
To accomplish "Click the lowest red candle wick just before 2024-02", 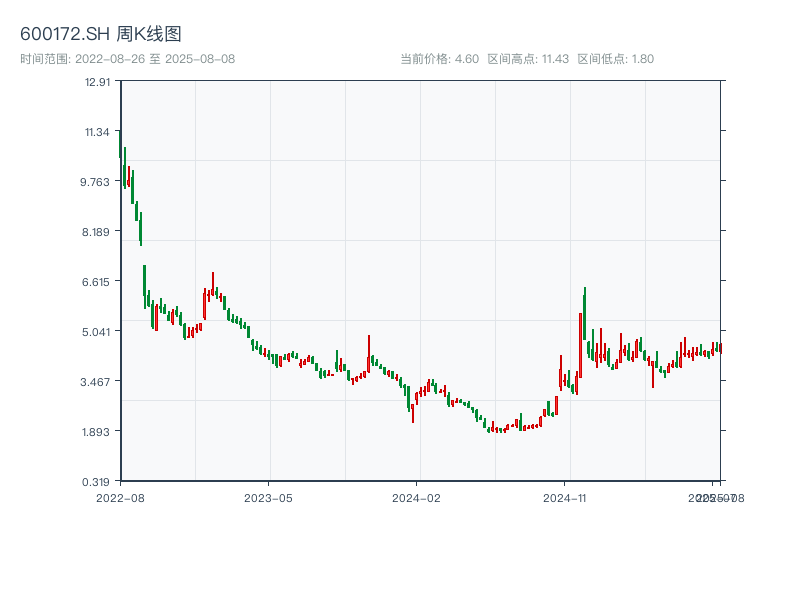I will point(413,412).
